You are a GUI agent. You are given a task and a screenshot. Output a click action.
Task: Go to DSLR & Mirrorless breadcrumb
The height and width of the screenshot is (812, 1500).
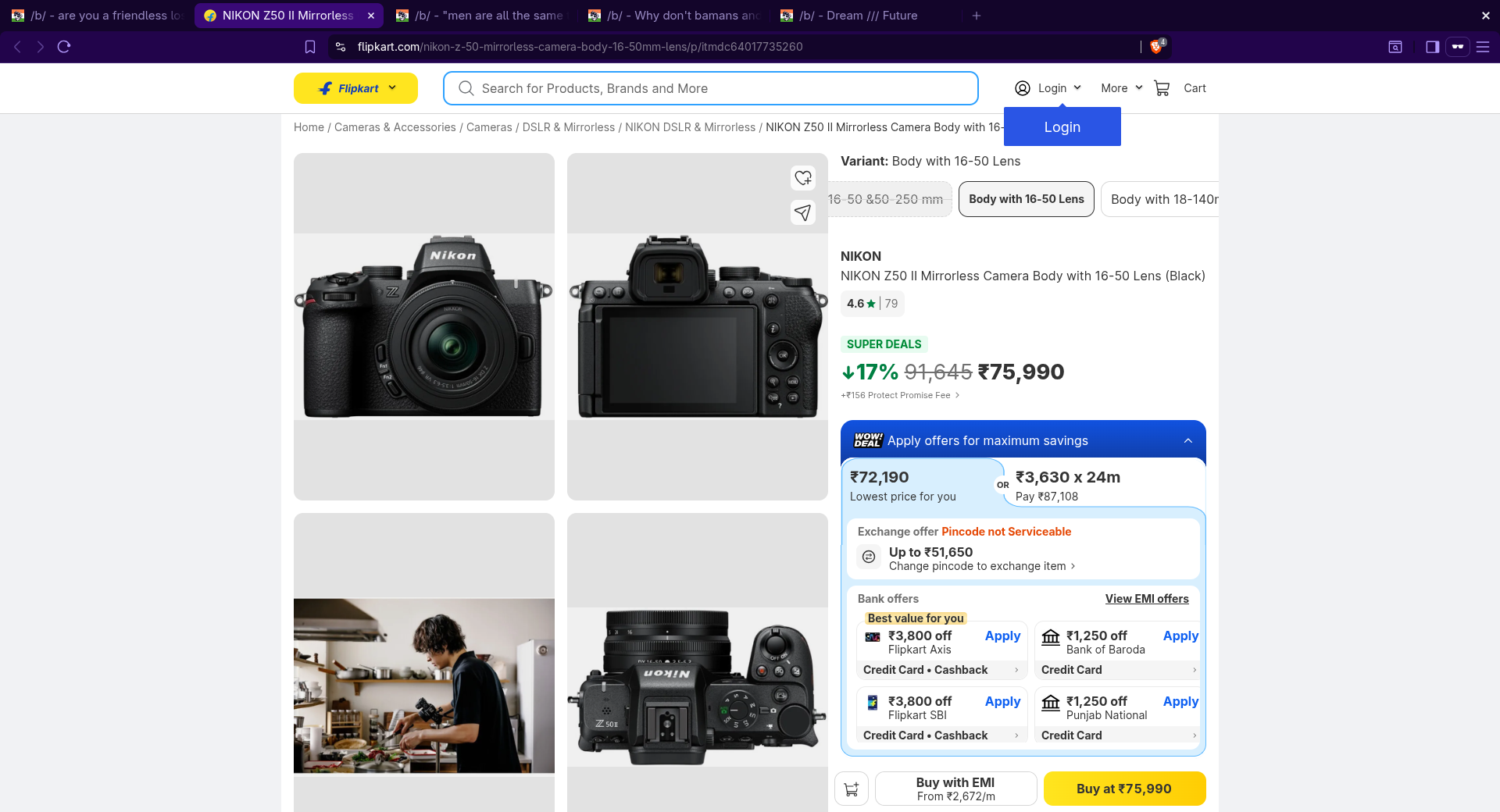pyautogui.click(x=568, y=127)
